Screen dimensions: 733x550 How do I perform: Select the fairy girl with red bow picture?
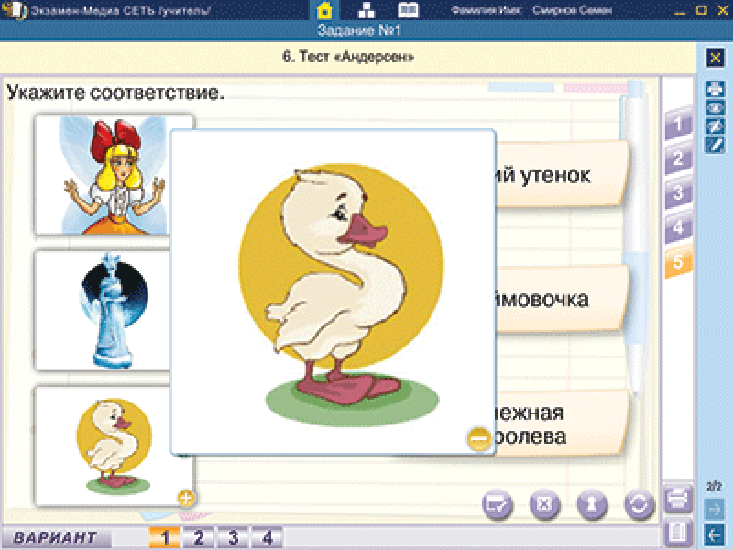pyautogui.click(x=114, y=175)
